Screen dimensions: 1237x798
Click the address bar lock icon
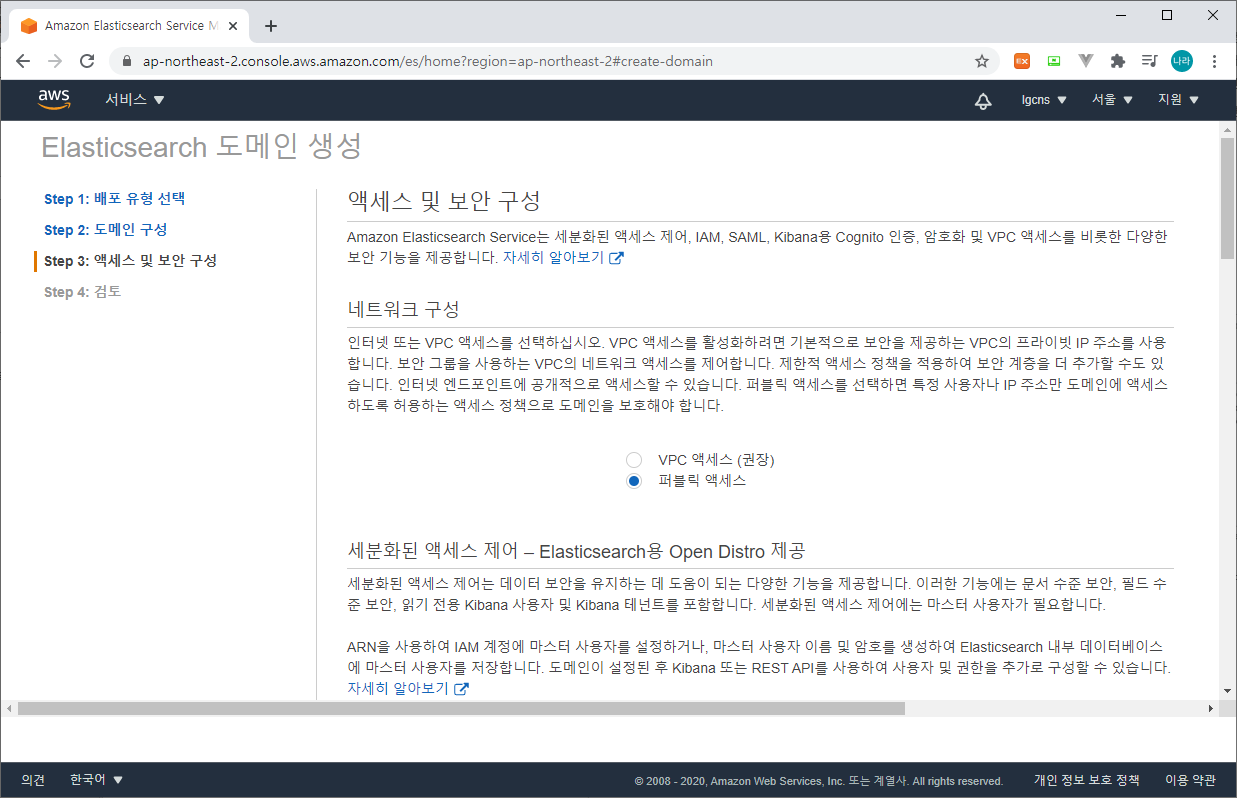126,61
